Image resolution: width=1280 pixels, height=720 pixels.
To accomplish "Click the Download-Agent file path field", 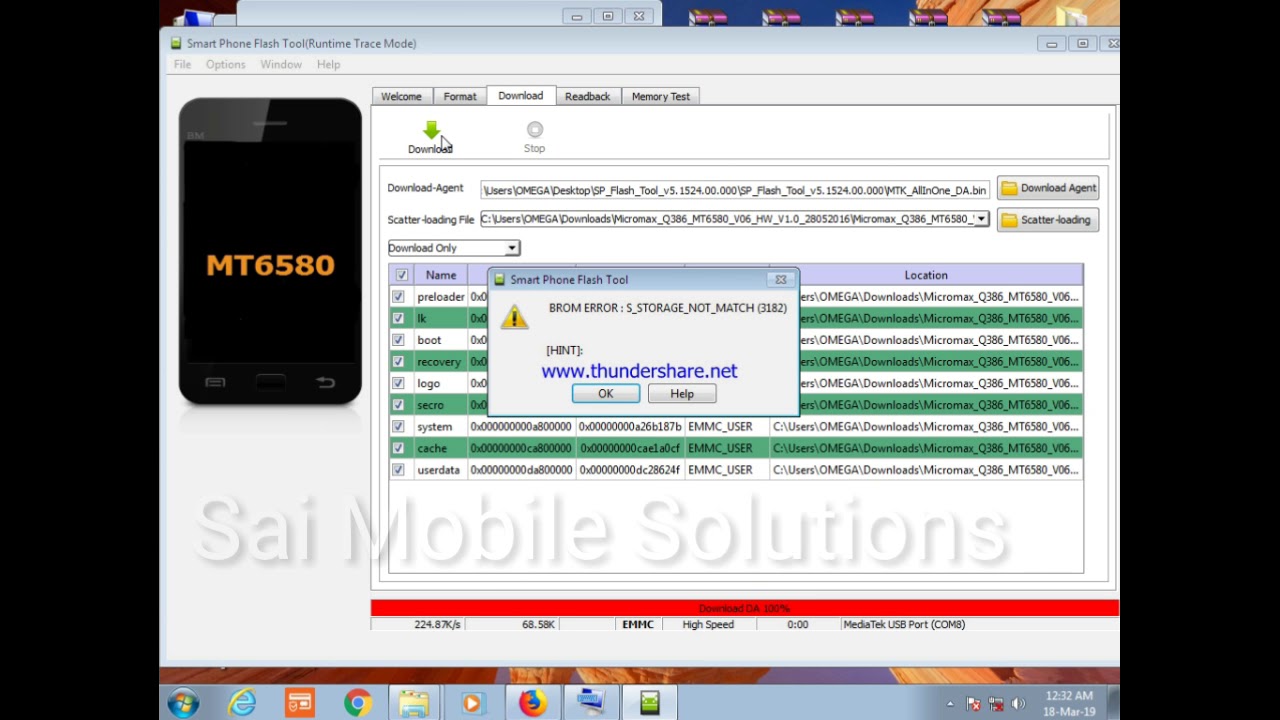I will tap(735, 190).
